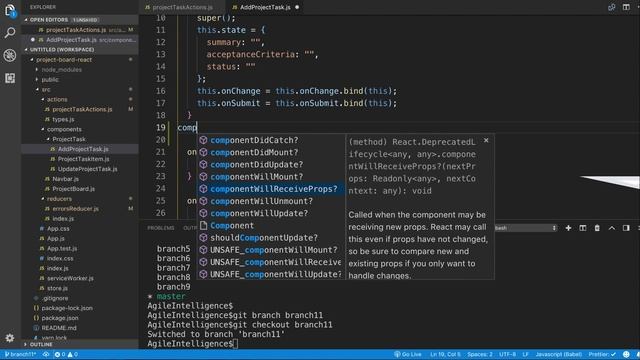Maximize the panel with the up chevron

coord(612,228)
